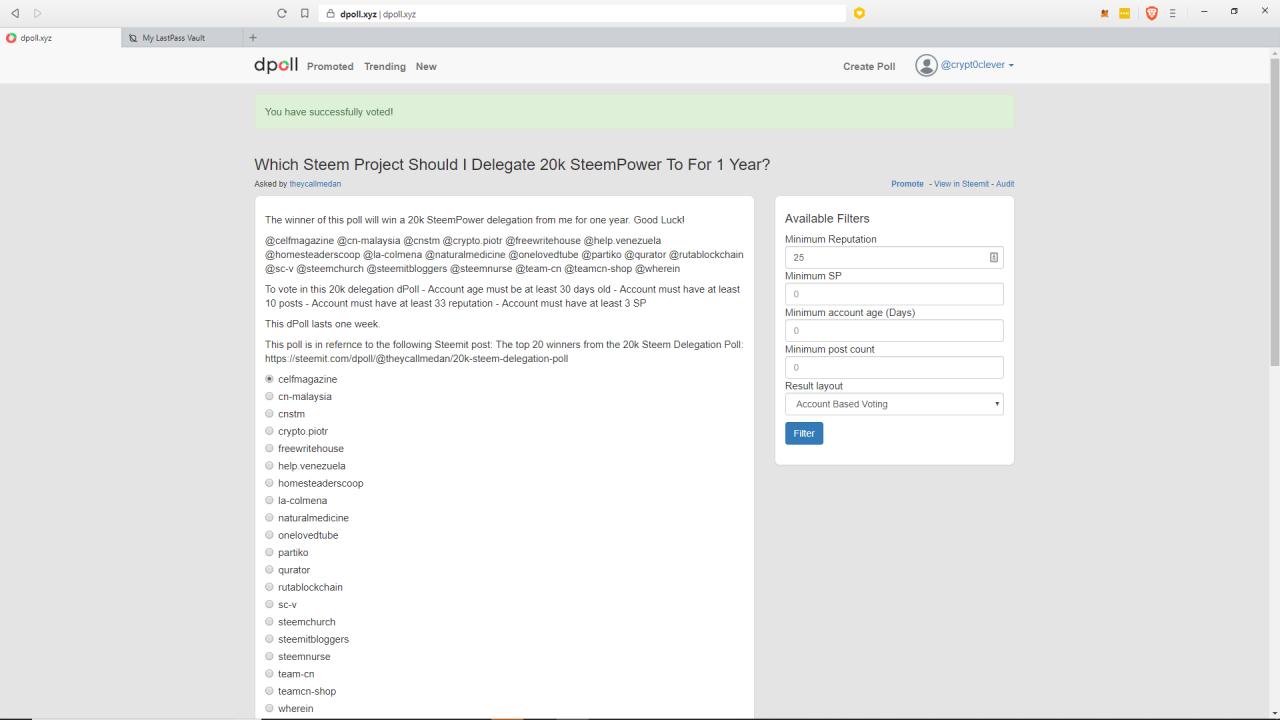Select the rutablockchain radio button
The height and width of the screenshot is (720, 1280).
[x=269, y=587]
